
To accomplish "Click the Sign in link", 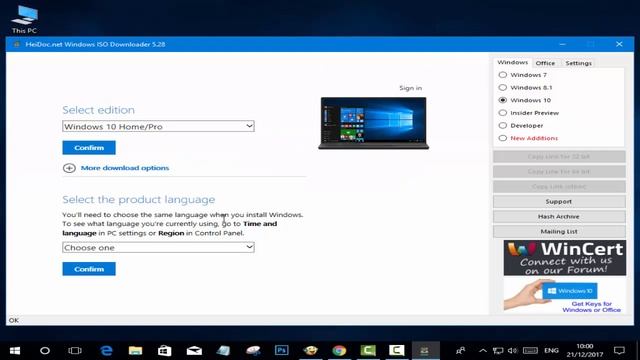I will tap(410, 88).
